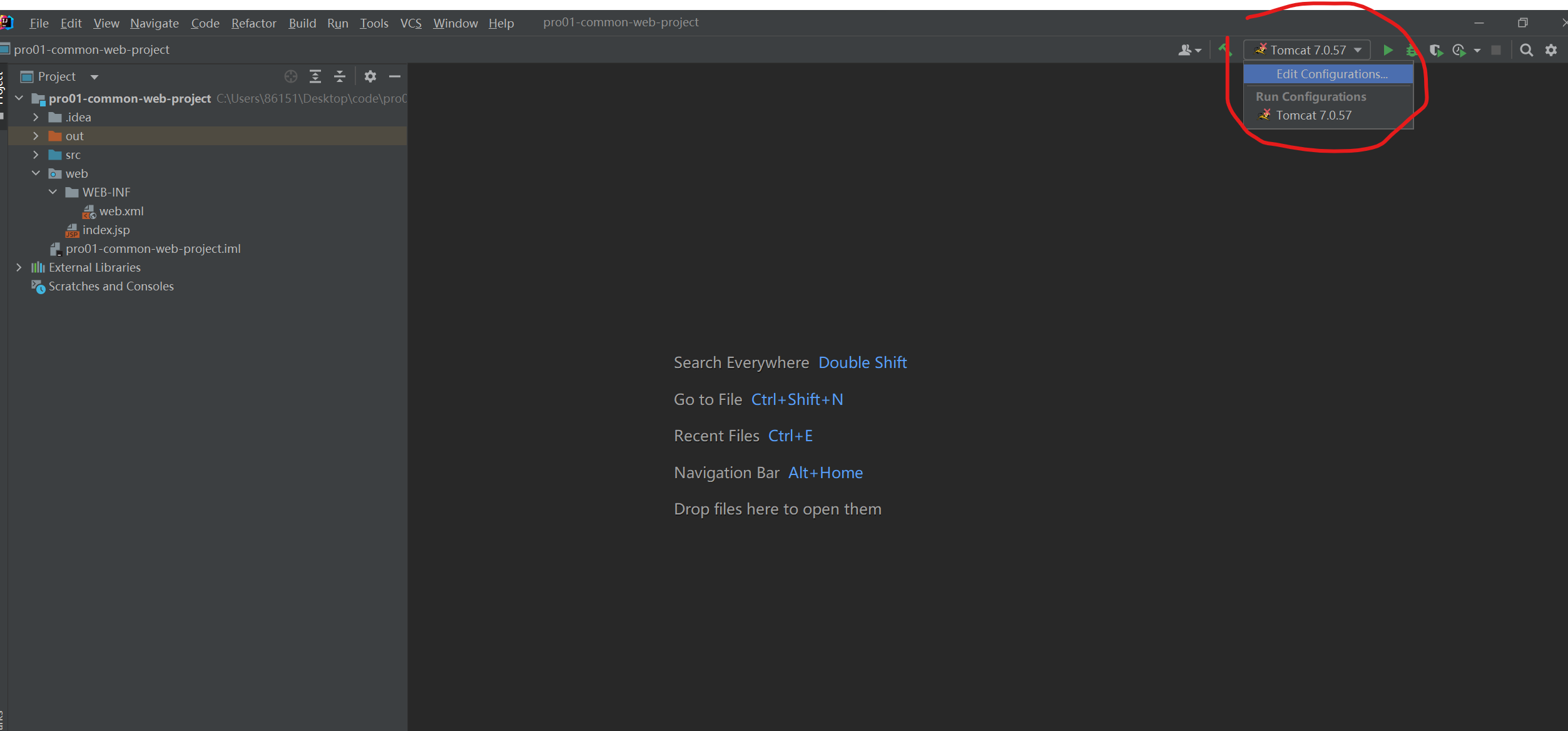The width and height of the screenshot is (1568, 731).
Task: Click the Debug (bug) icon
Action: [x=1412, y=49]
